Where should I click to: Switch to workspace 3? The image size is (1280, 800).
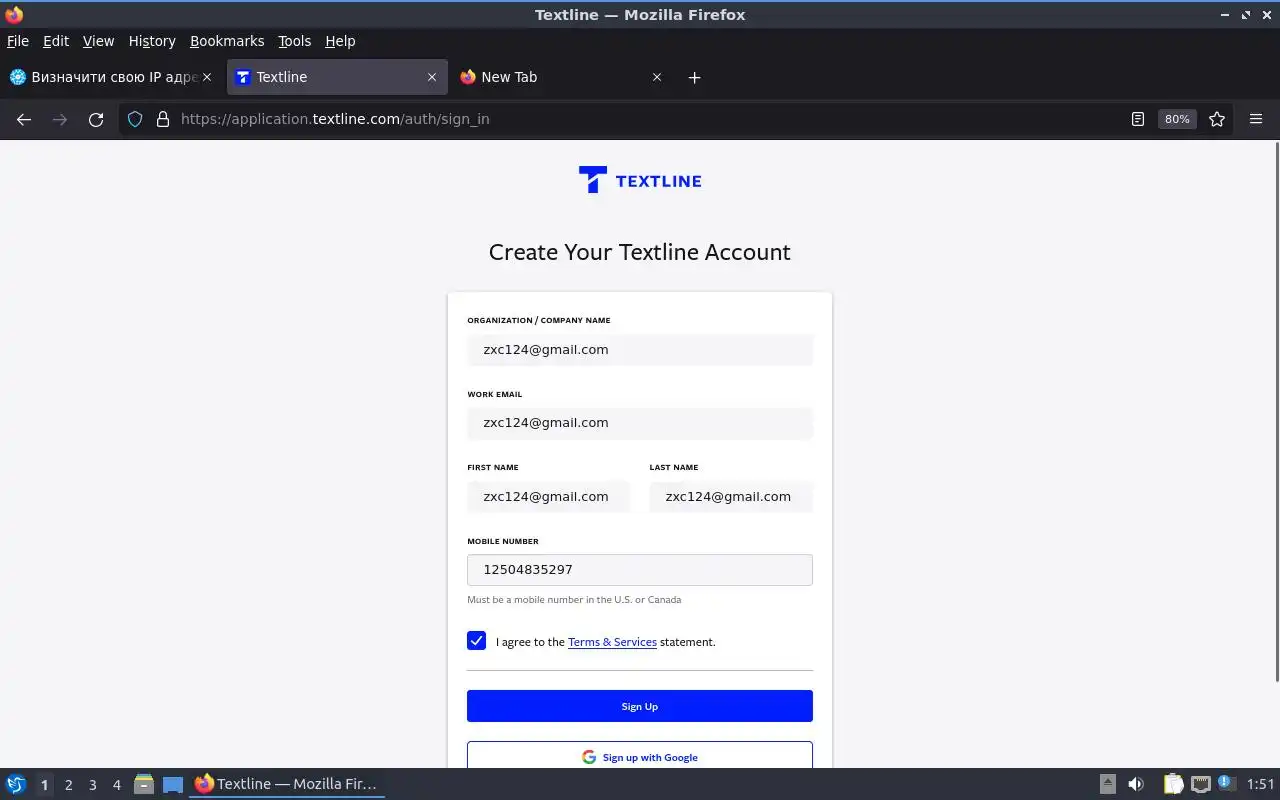[x=93, y=785]
